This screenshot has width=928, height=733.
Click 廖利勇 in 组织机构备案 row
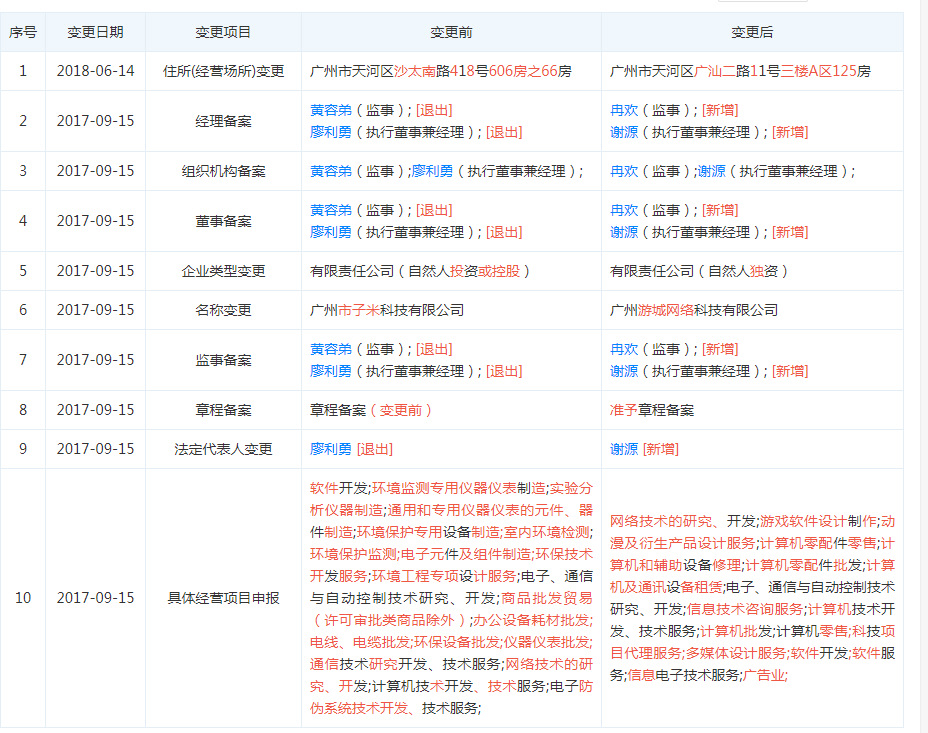click(x=432, y=171)
